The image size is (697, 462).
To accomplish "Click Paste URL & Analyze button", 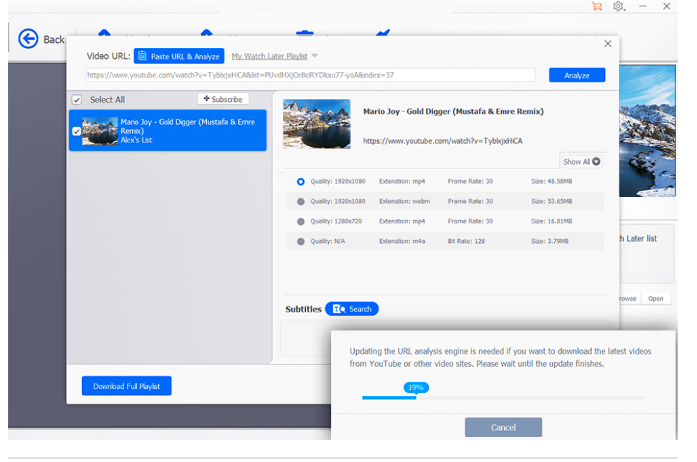I will pos(179,56).
